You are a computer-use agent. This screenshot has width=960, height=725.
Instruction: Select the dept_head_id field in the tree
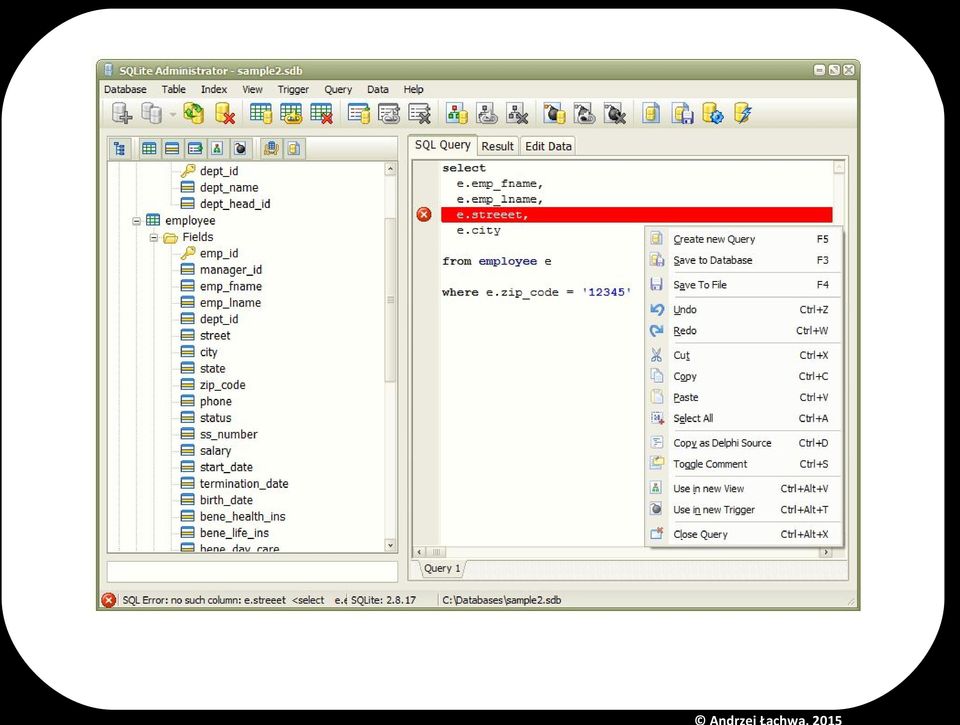pos(234,204)
